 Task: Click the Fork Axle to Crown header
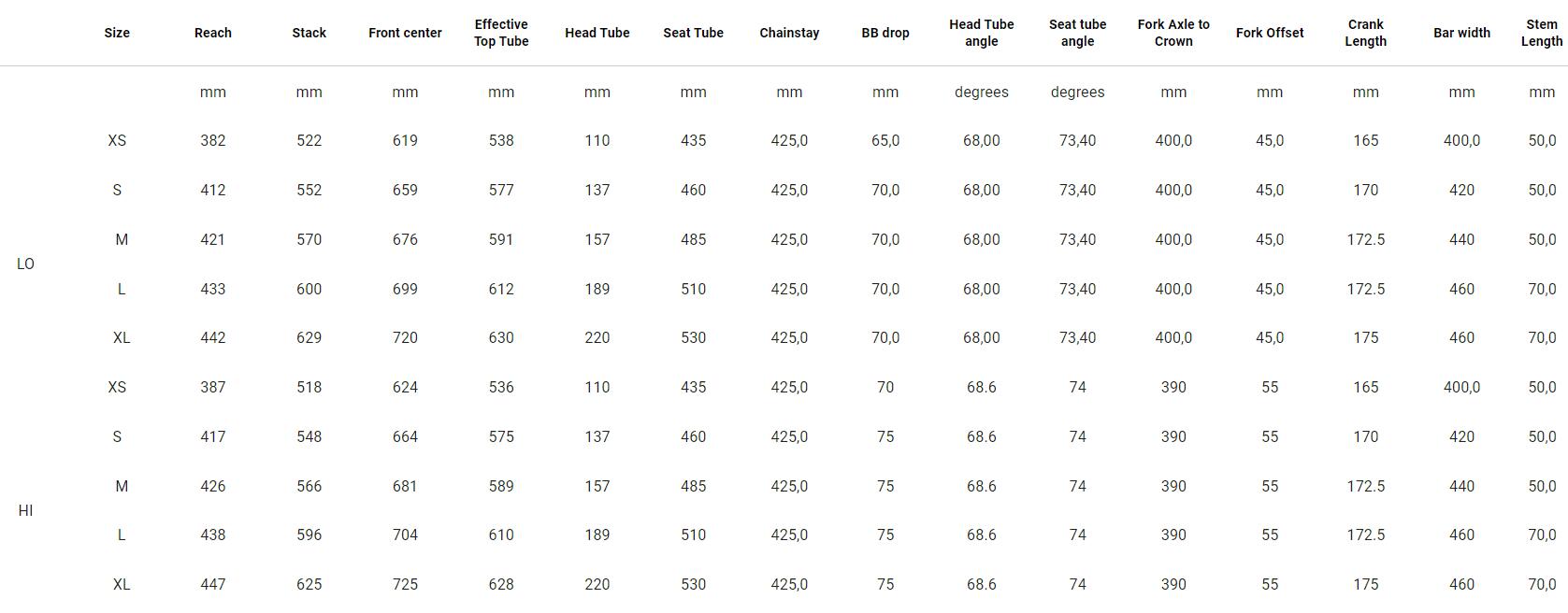tap(1173, 33)
